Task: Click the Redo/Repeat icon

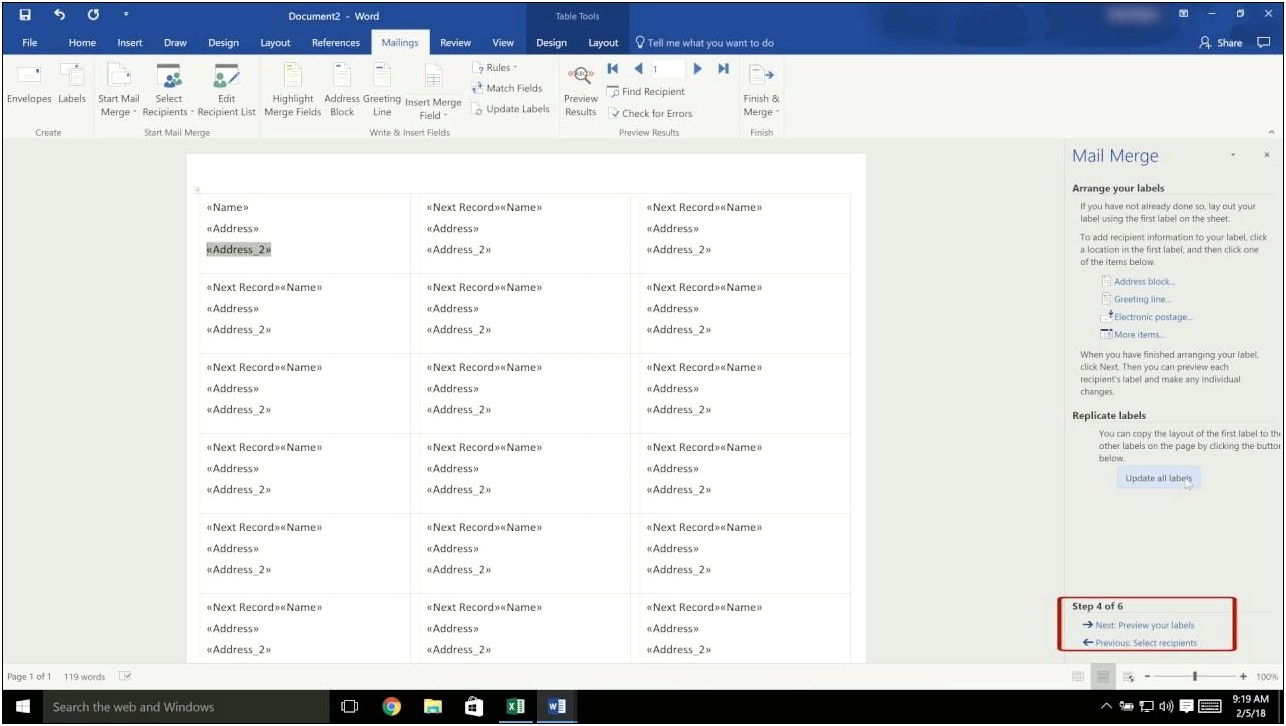Action: [x=93, y=15]
